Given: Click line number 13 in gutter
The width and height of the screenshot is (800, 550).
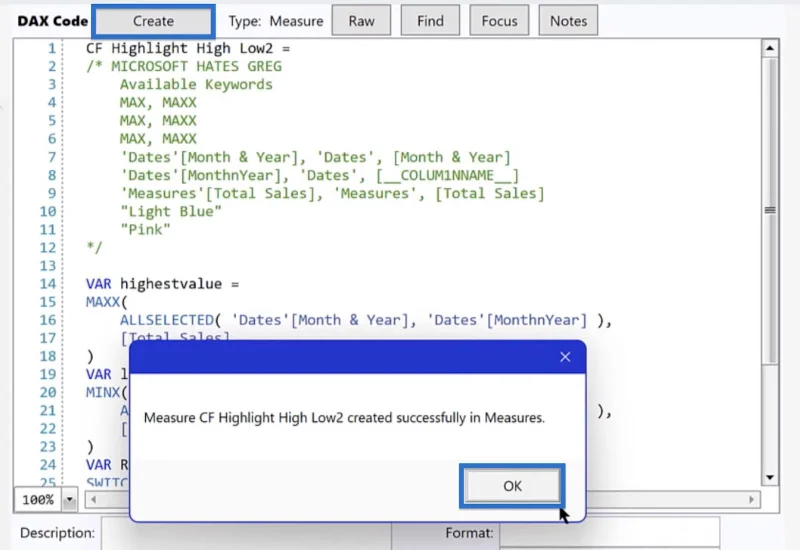Looking at the screenshot, I should 48,266.
